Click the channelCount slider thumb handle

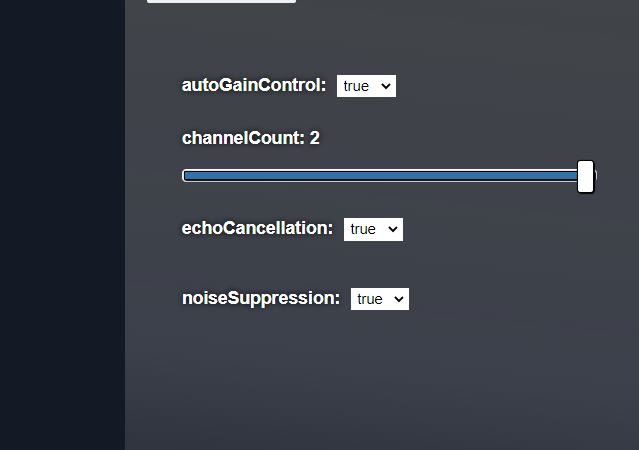coord(586,176)
